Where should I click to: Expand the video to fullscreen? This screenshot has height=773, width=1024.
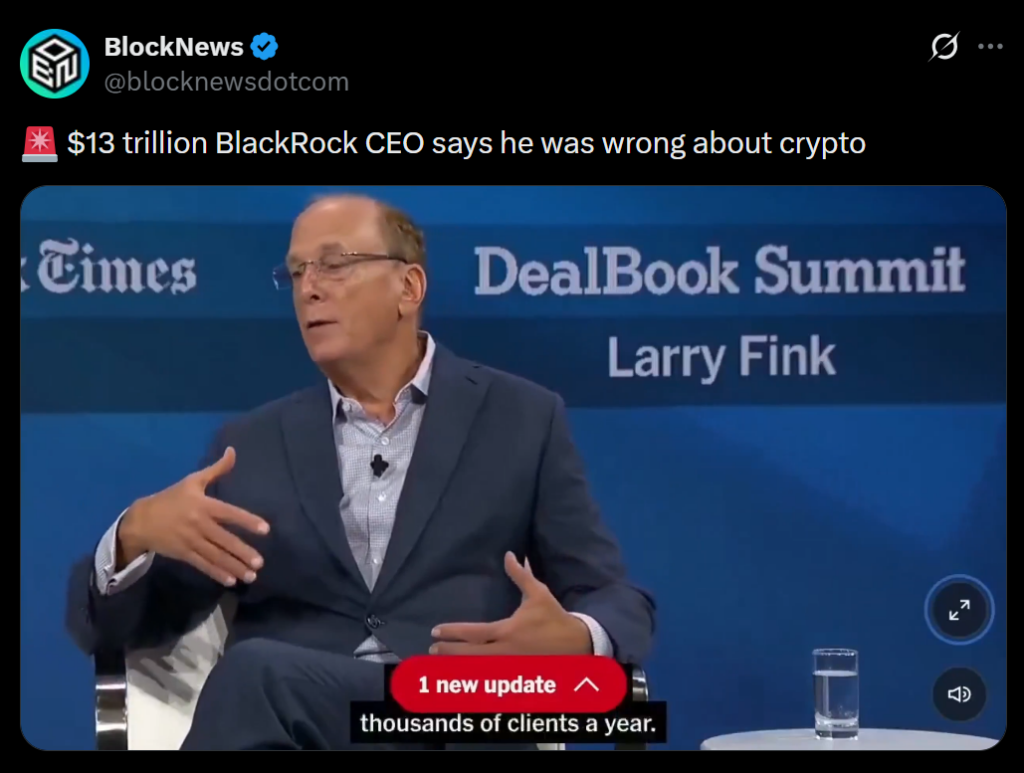click(x=959, y=610)
